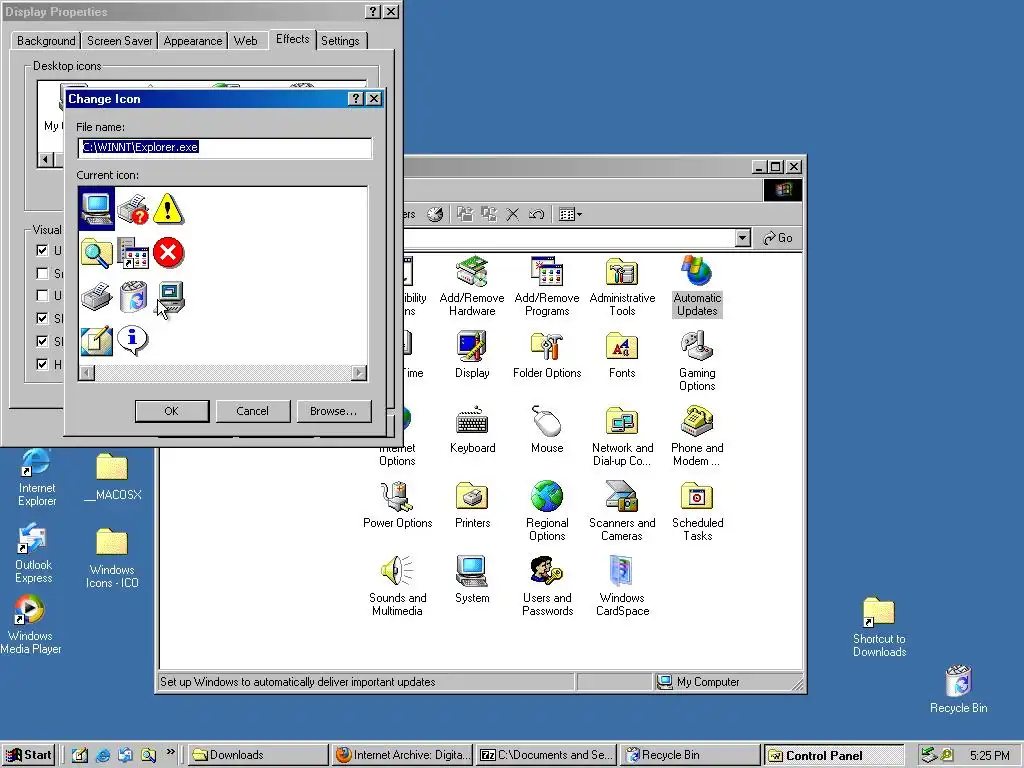The width and height of the screenshot is (1024, 768).
Task: Open the System control panel item
Action: click(472, 580)
